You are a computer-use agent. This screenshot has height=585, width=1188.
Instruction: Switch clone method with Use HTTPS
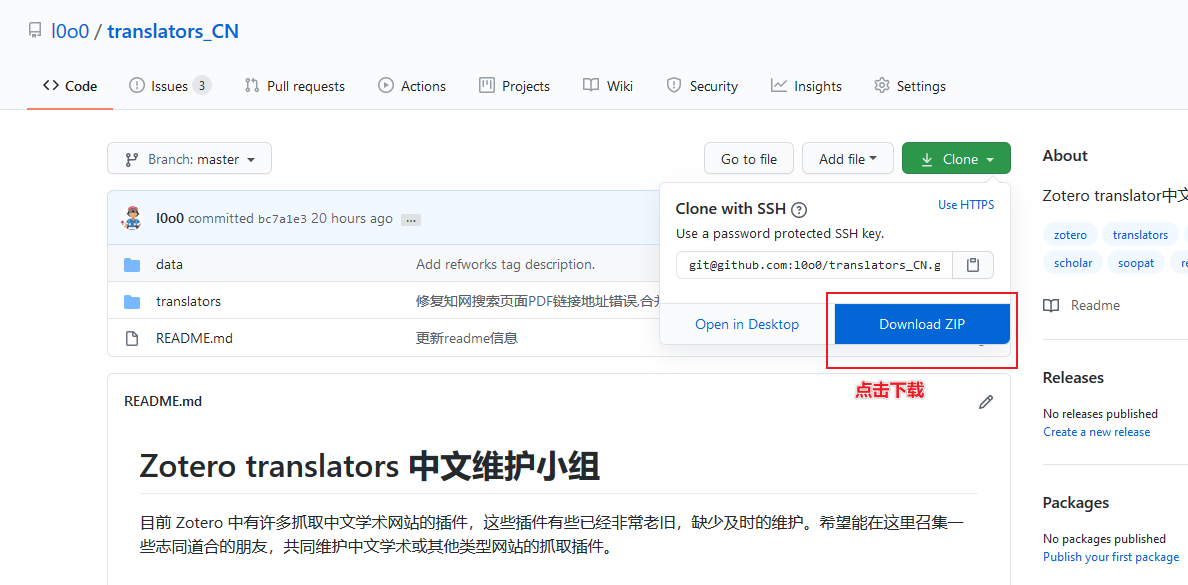[966, 205]
